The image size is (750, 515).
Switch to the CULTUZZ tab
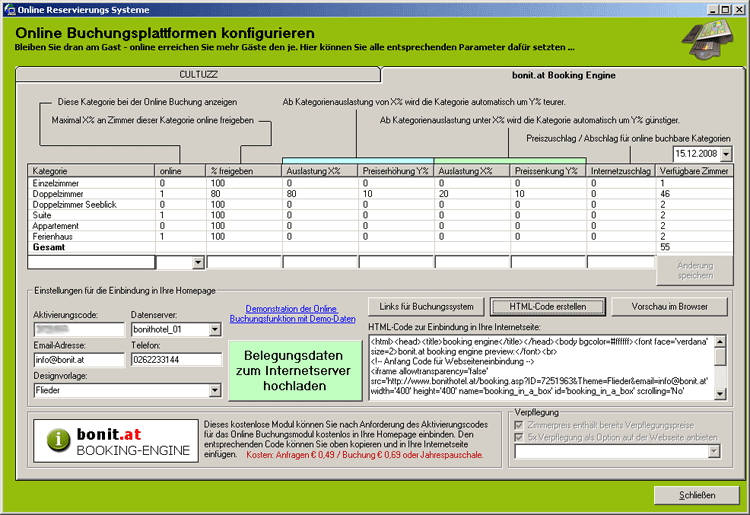pos(198,75)
